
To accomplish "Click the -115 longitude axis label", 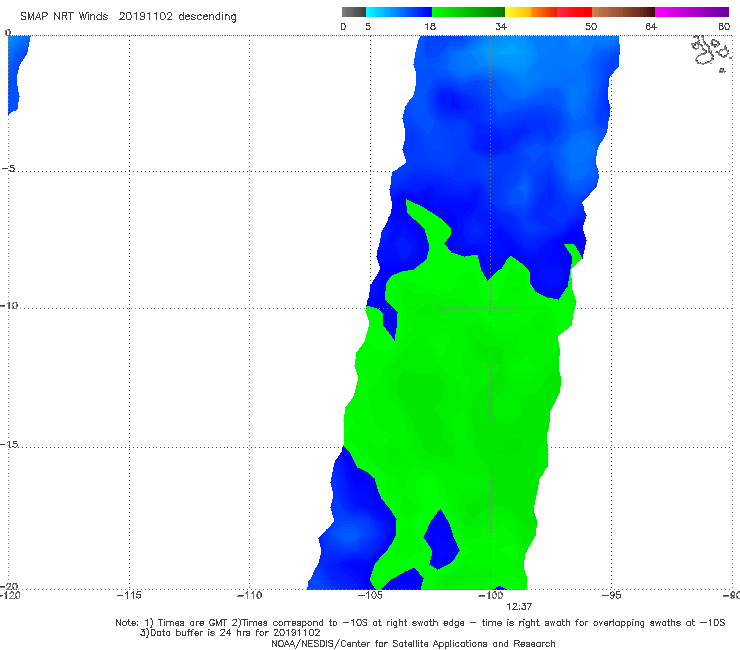I will pyautogui.click(x=129, y=595).
